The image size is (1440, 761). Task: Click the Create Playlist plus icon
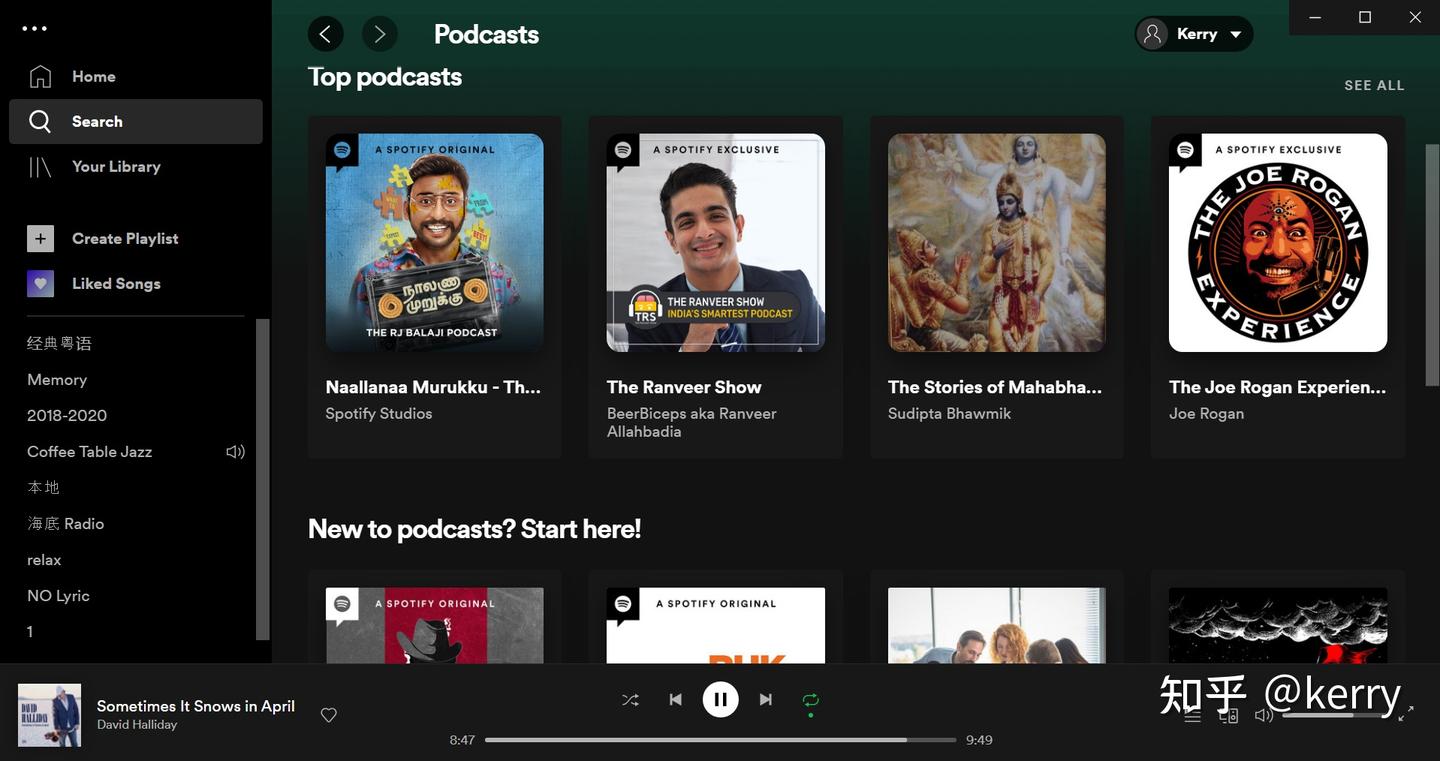coord(39,236)
